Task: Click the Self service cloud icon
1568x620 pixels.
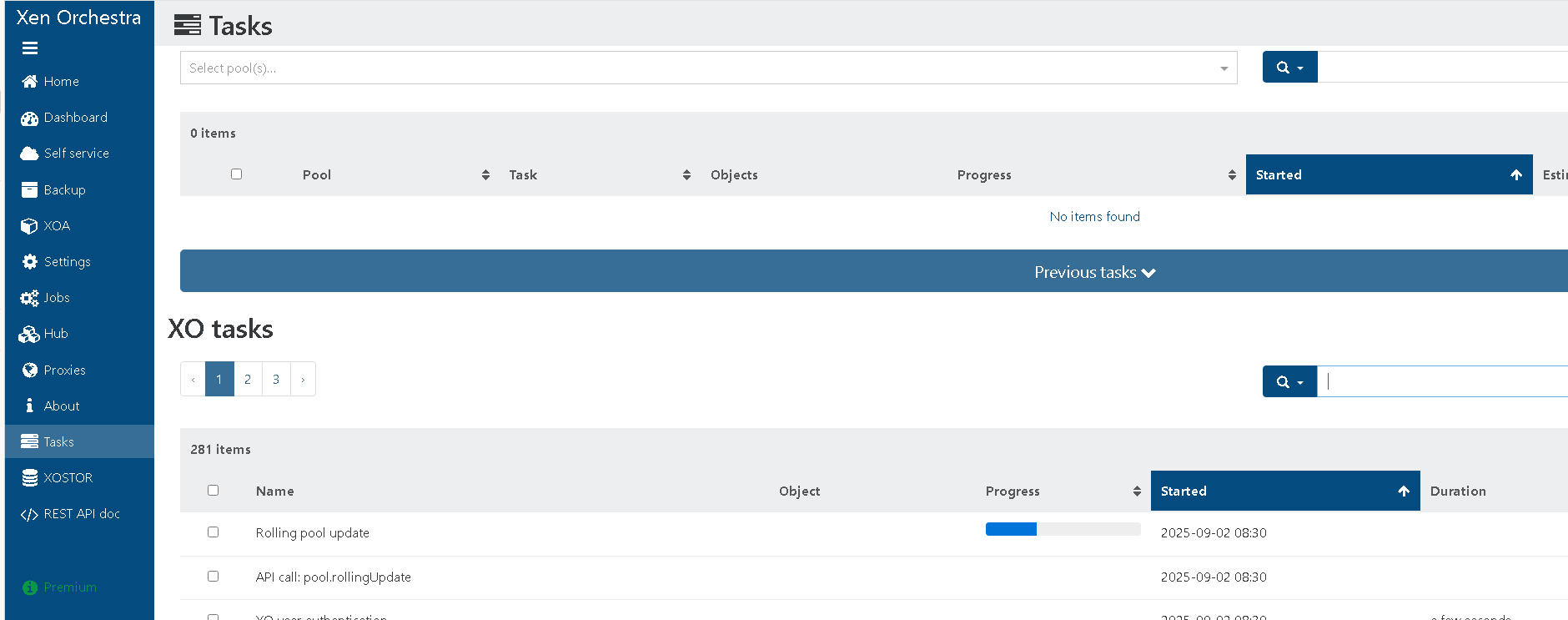Action: point(30,154)
